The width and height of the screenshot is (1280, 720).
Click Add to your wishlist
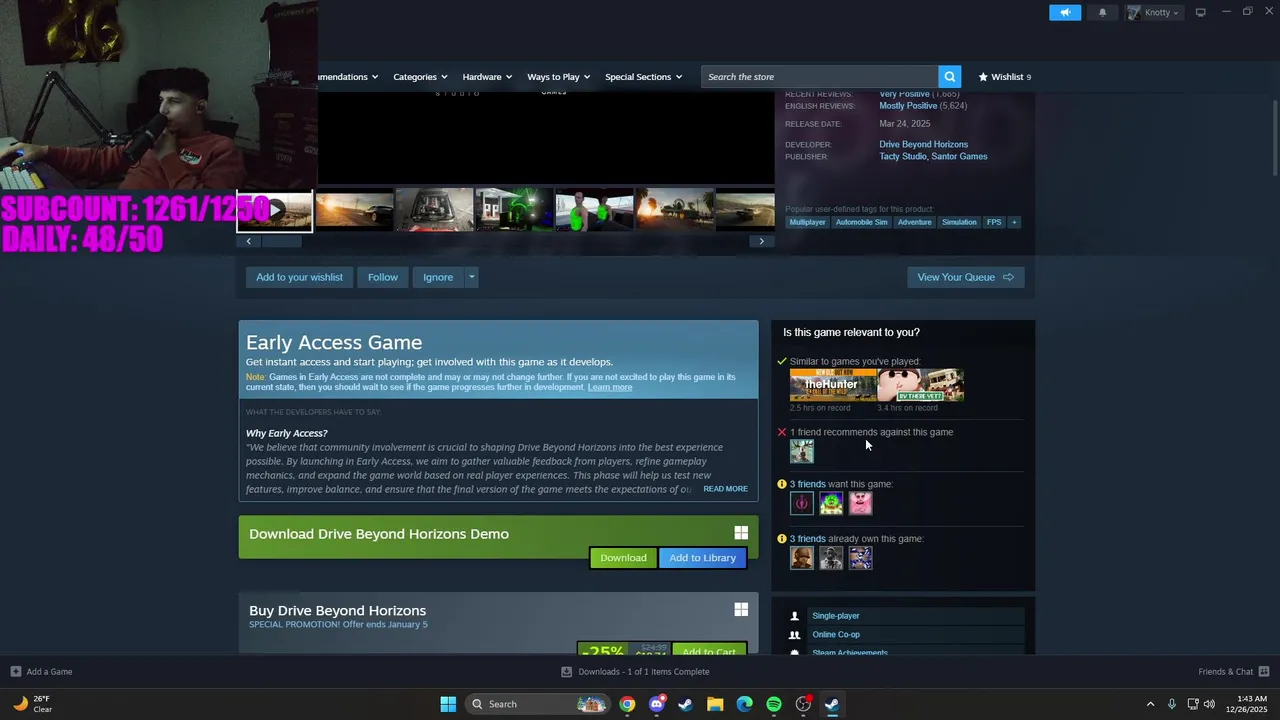(299, 277)
